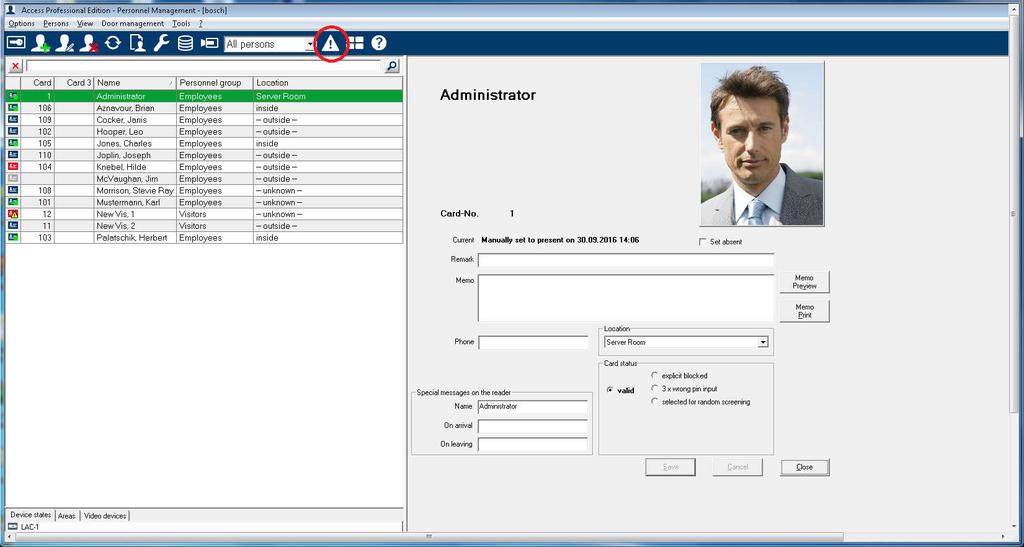This screenshot has height=547, width=1024.
Task: Select the Mustermann, Karl row
Action: [204, 202]
